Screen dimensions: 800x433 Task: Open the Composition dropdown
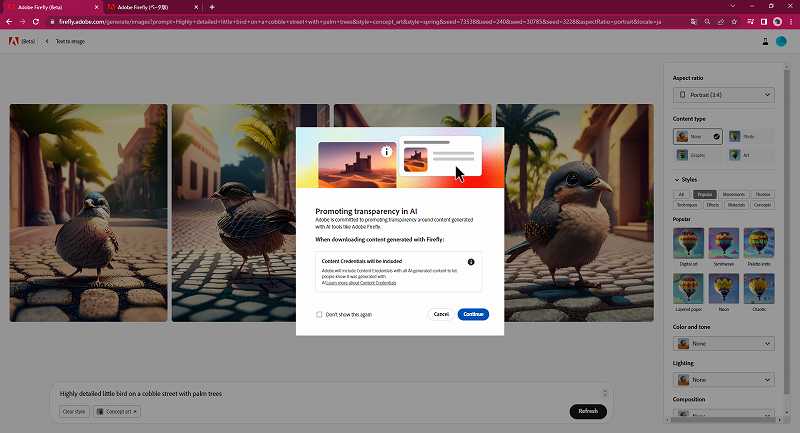click(x=723, y=414)
